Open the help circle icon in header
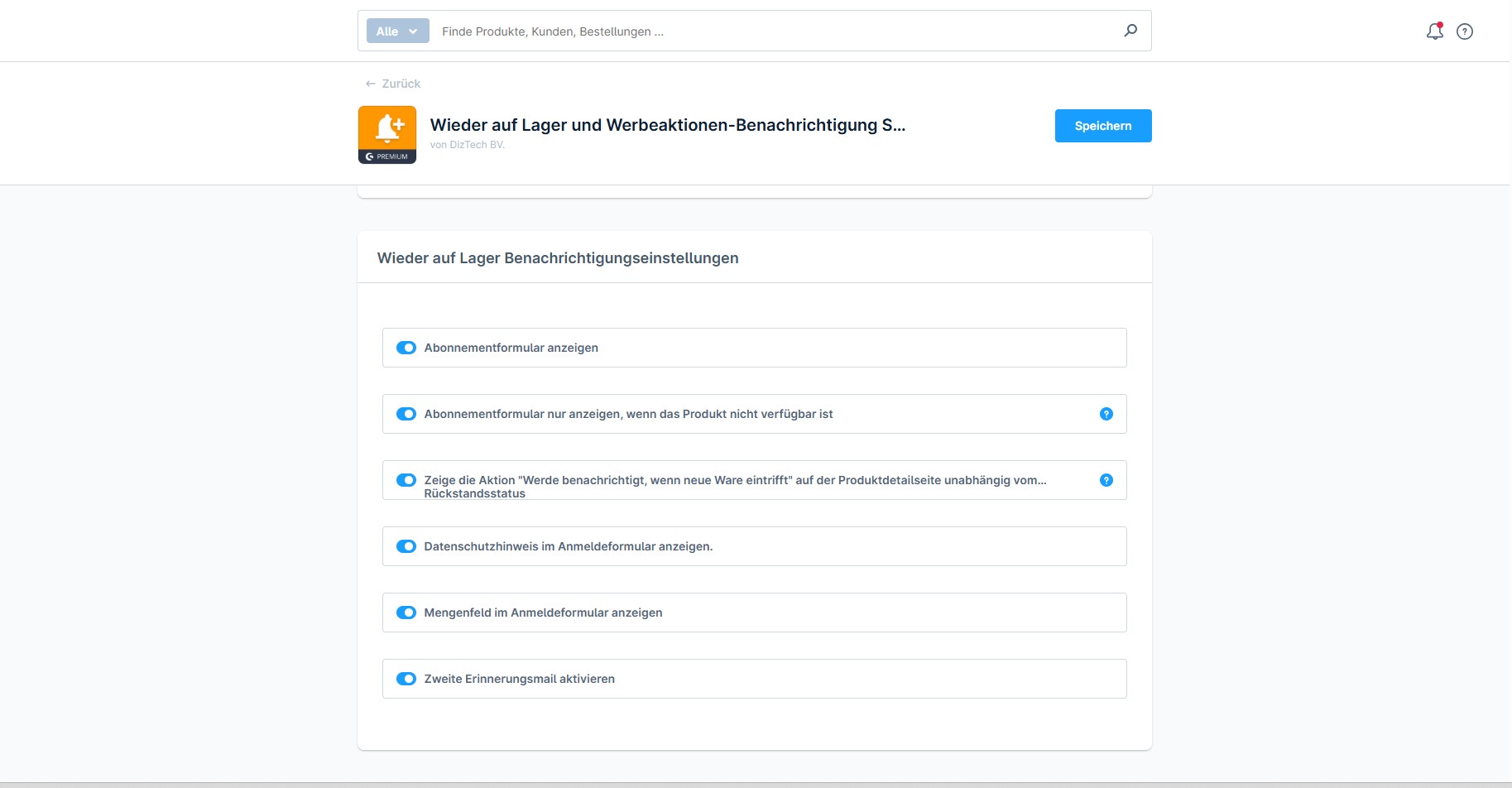1512x788 pixels. [x=1465, y=31]
